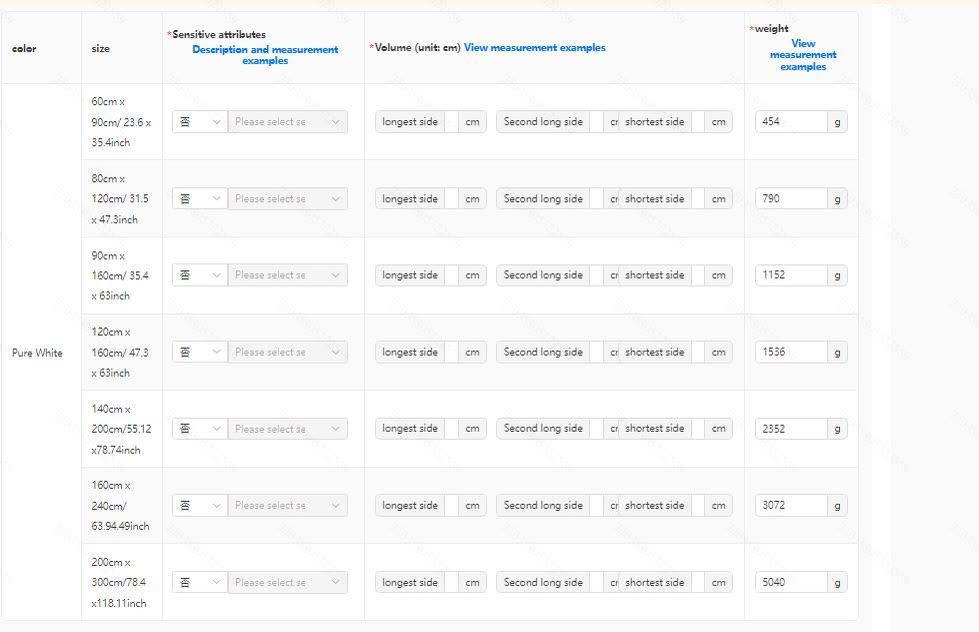979x632 pixels.
Task: Open 'Description and measurement examples' link
Action: (265, 55)
